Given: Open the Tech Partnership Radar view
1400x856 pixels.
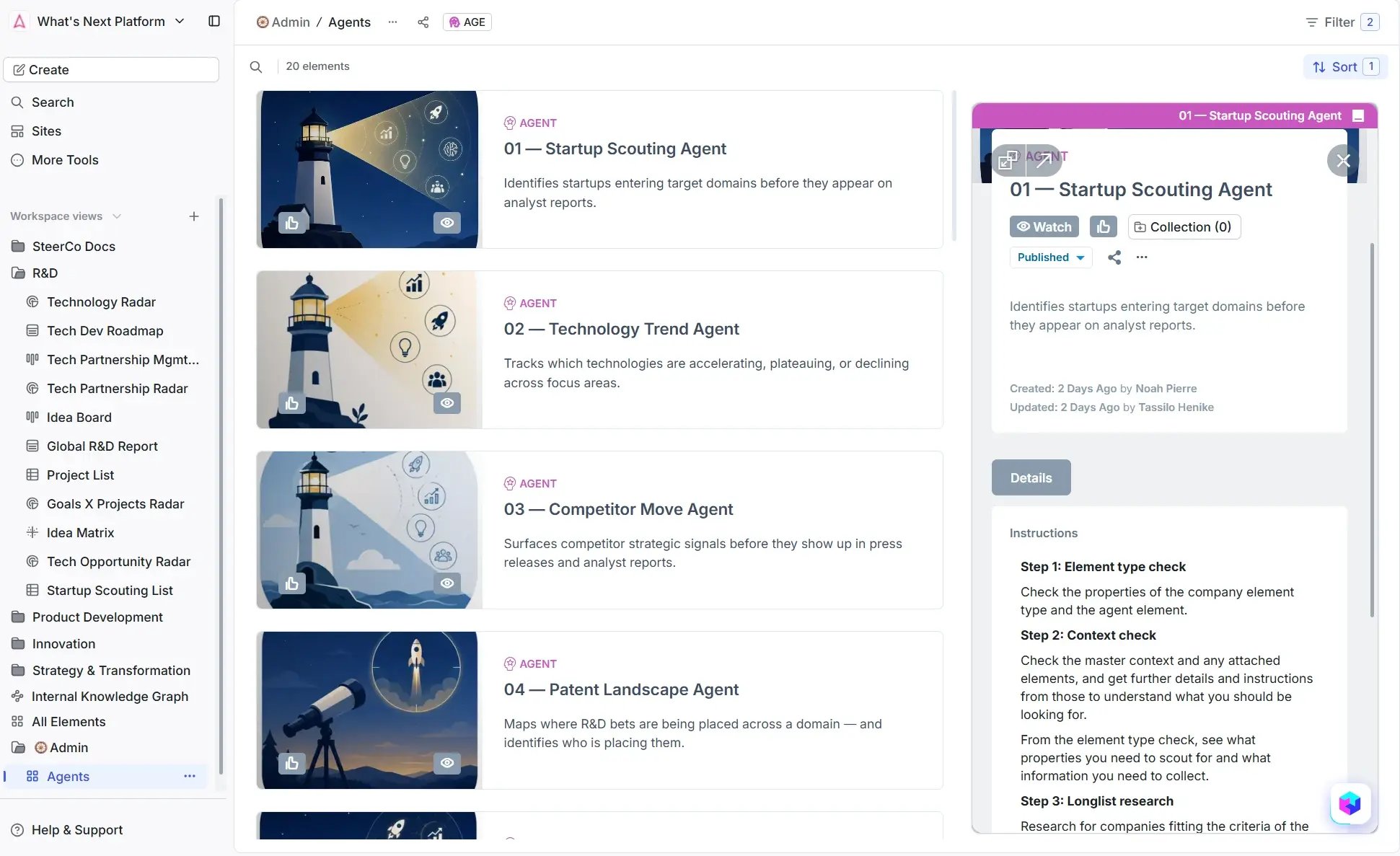Looking at the screenshot, I should point(117,388).
